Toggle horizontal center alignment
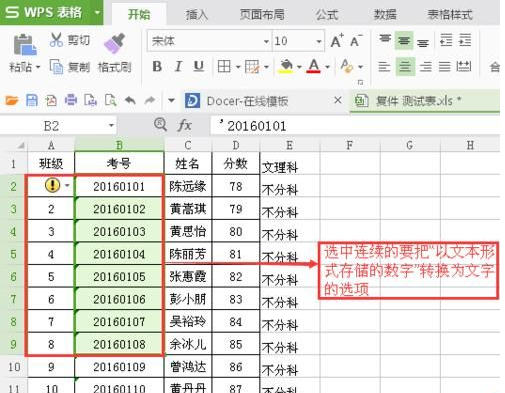 click(405, 66)
